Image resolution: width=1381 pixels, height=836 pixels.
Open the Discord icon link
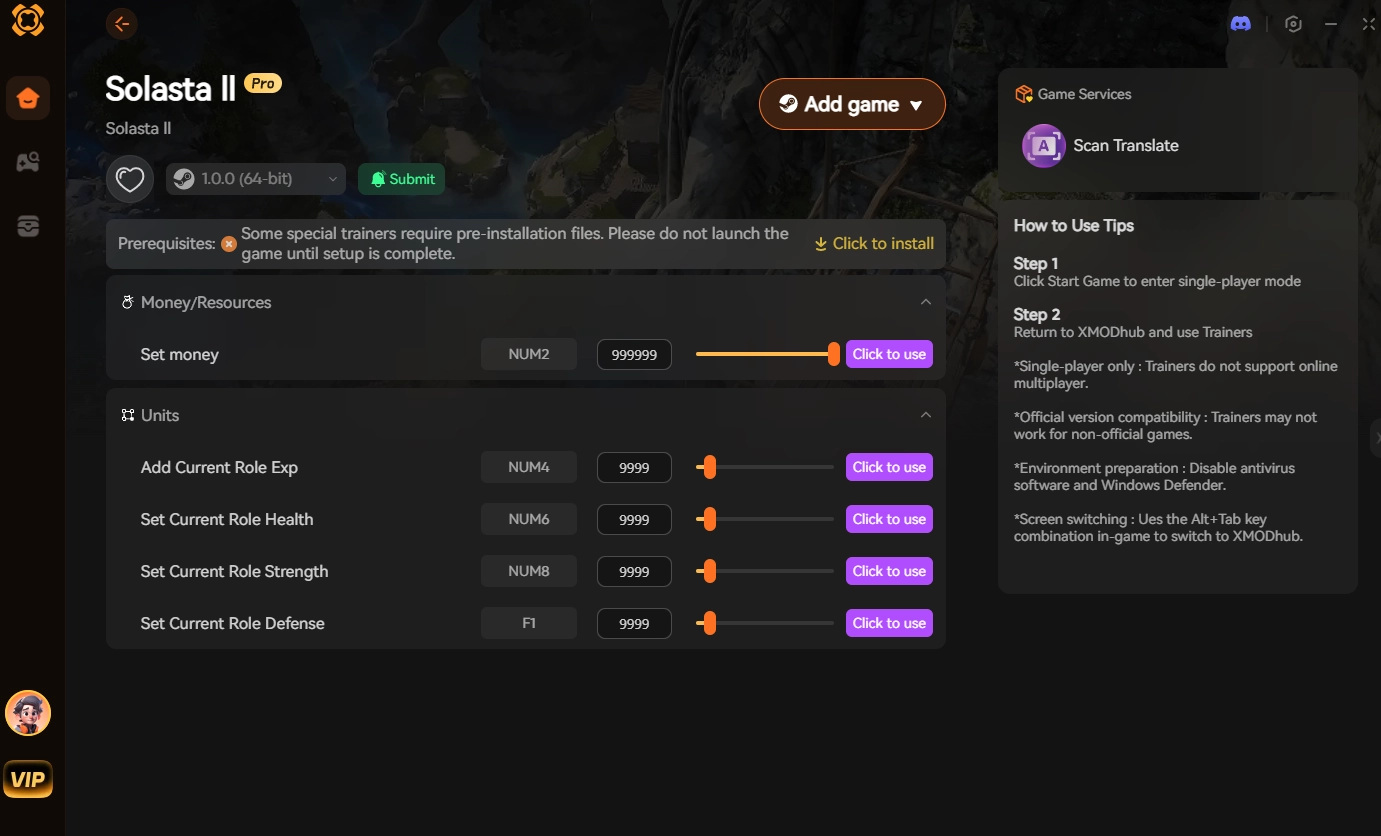tap(1240, 24)
